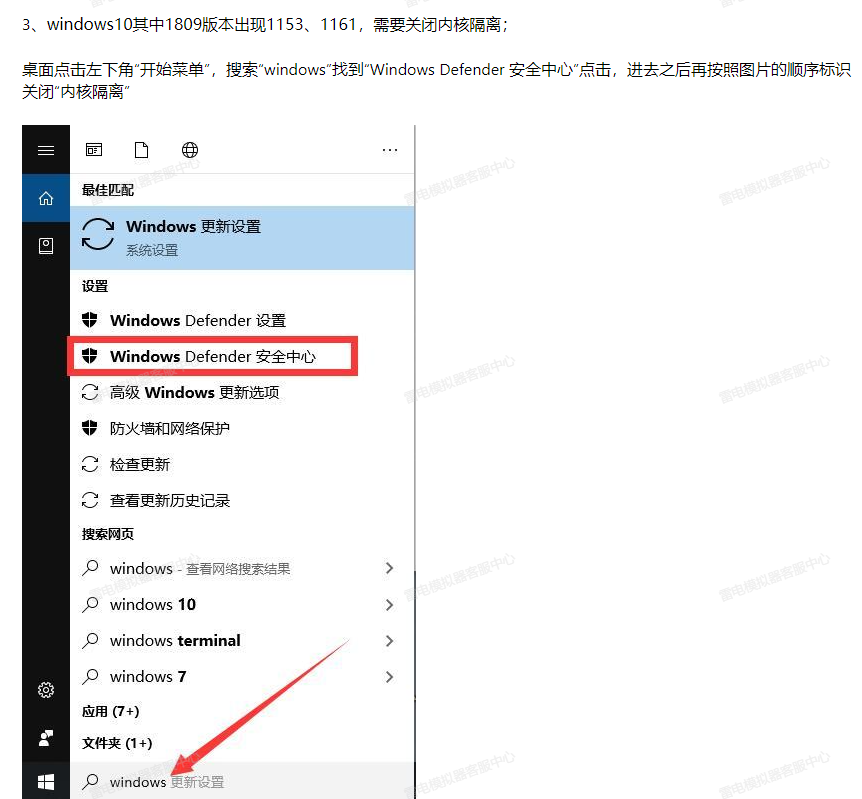Open Windows Defender 设置 result
The height and width of the screenshot is (799, 862).
pyautogui.click(x=242, y=320)
